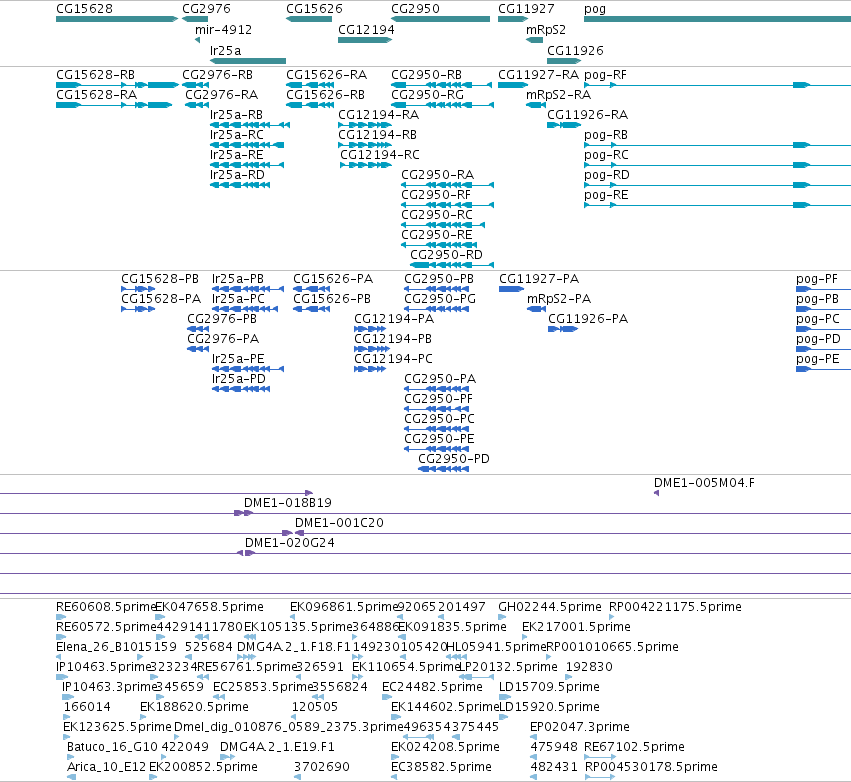This screenshot has width=851, height=782.
Task: Click the EK217001.5prime EST label
Action: [576, 626]
